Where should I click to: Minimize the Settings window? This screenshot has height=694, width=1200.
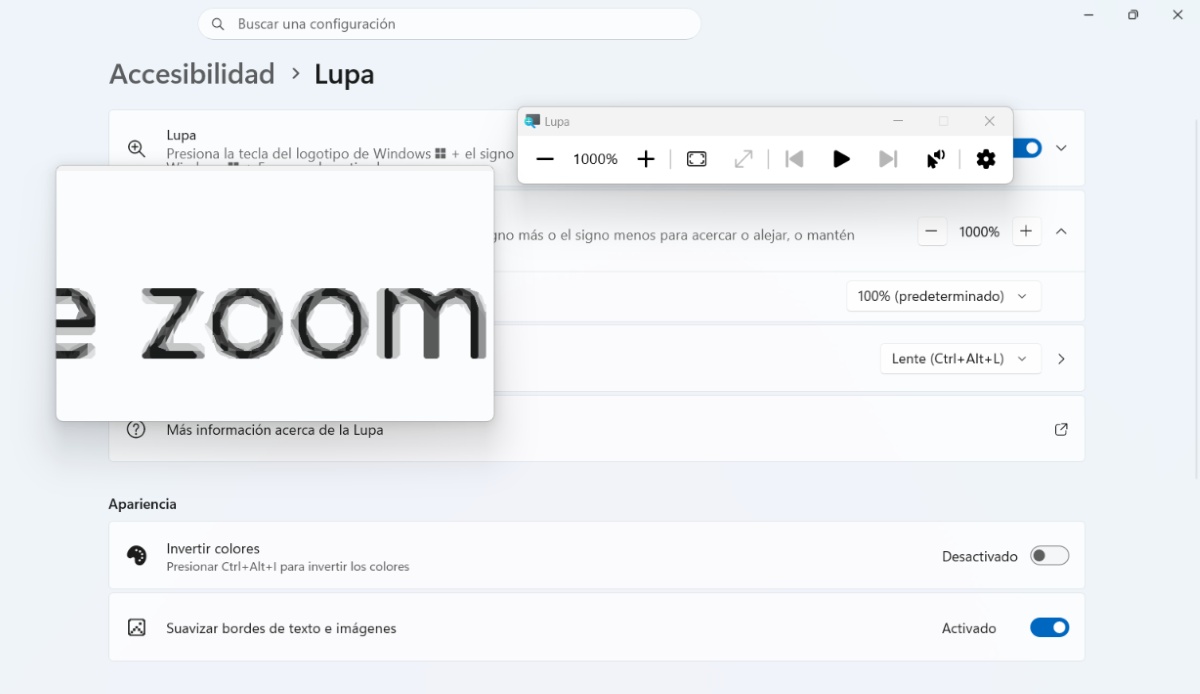tap(1088, 15)
